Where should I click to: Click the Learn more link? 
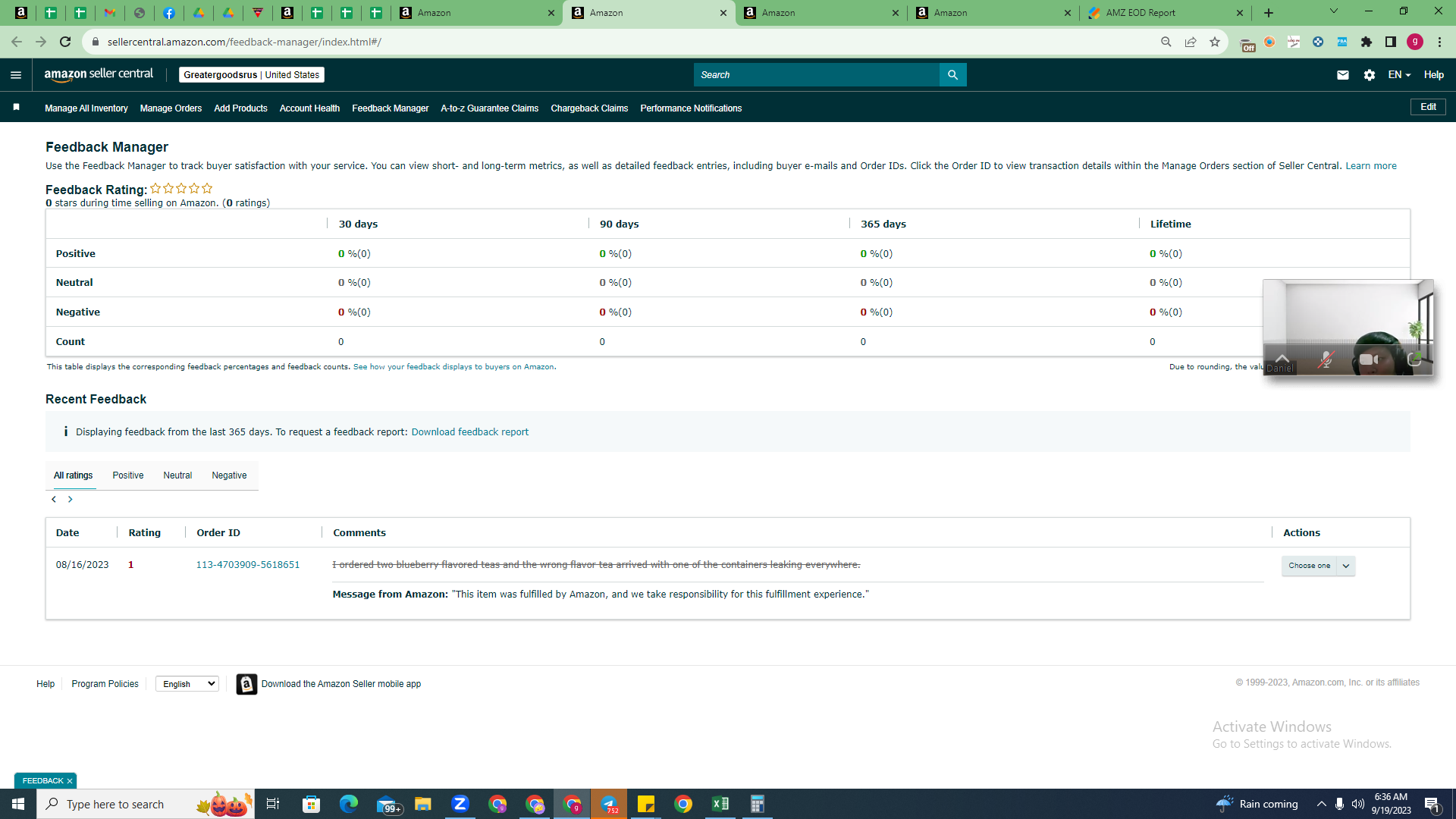pyautogui.click(x=1371, y=166)
